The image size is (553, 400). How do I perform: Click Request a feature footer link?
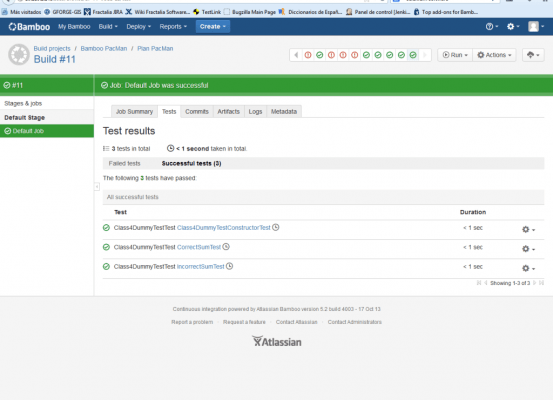pyautogui.click(x=244, y=322)
